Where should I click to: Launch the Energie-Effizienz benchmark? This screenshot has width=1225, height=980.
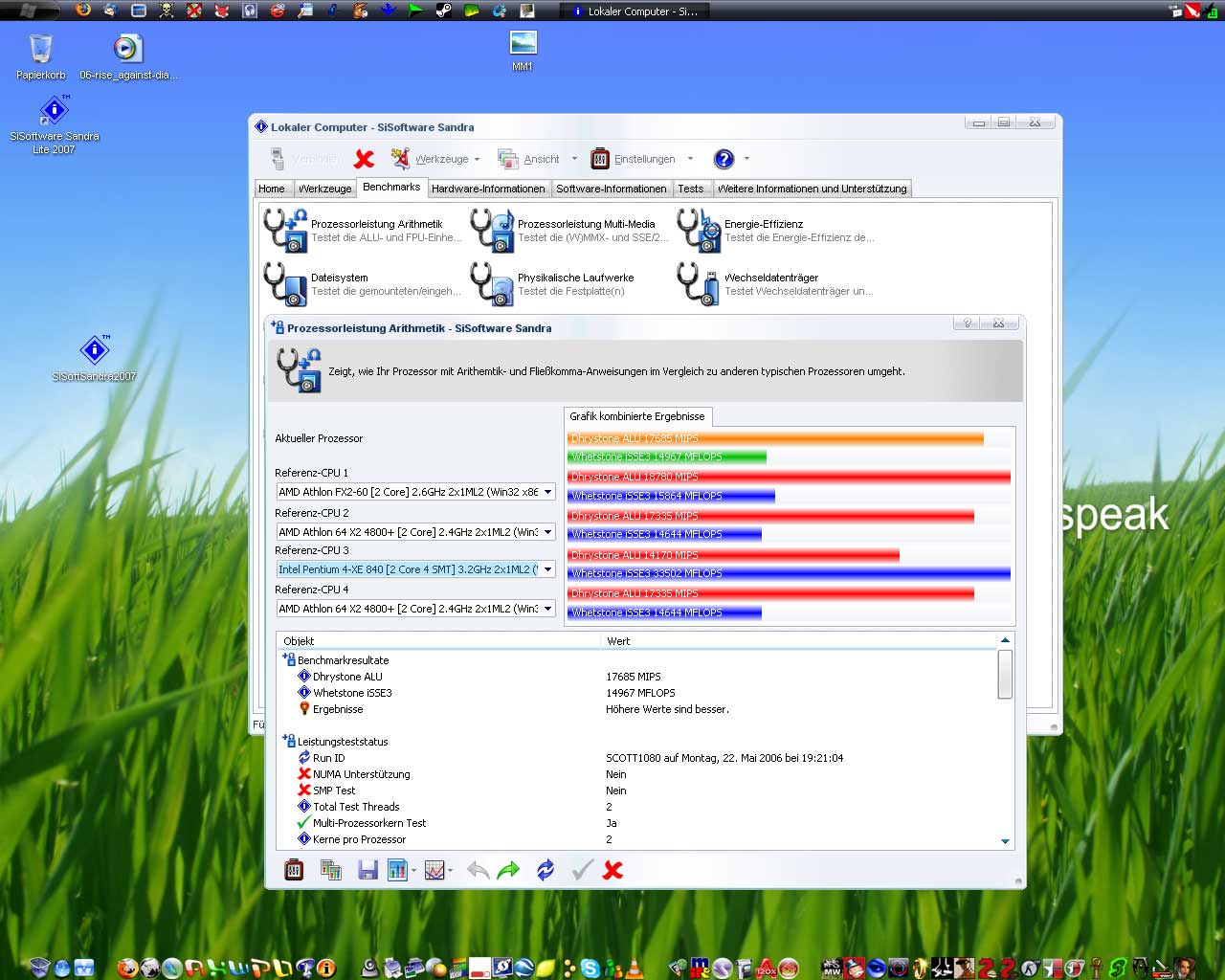(x=699, y=230)
